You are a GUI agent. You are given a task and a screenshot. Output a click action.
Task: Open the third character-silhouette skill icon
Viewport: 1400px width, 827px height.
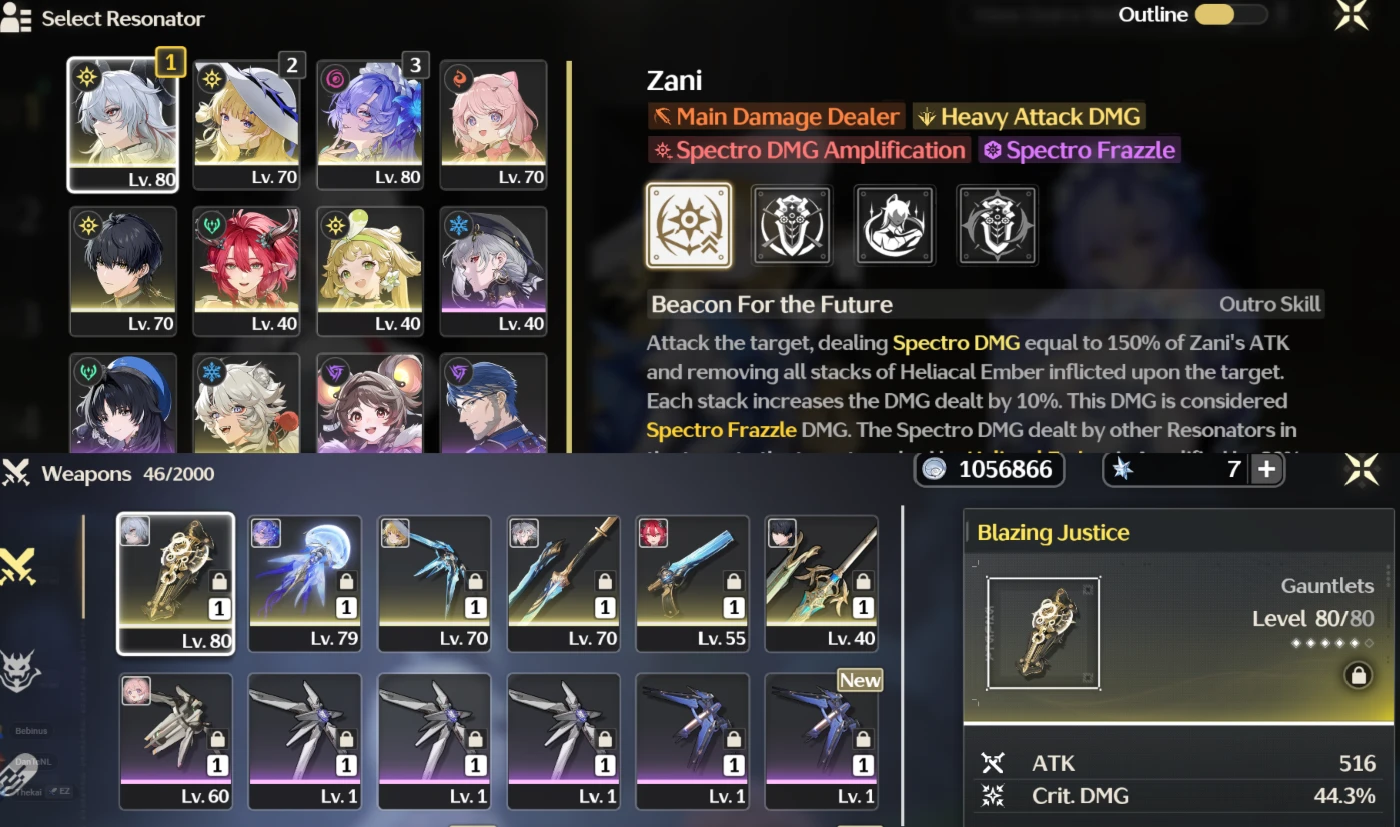pos(894,225)
